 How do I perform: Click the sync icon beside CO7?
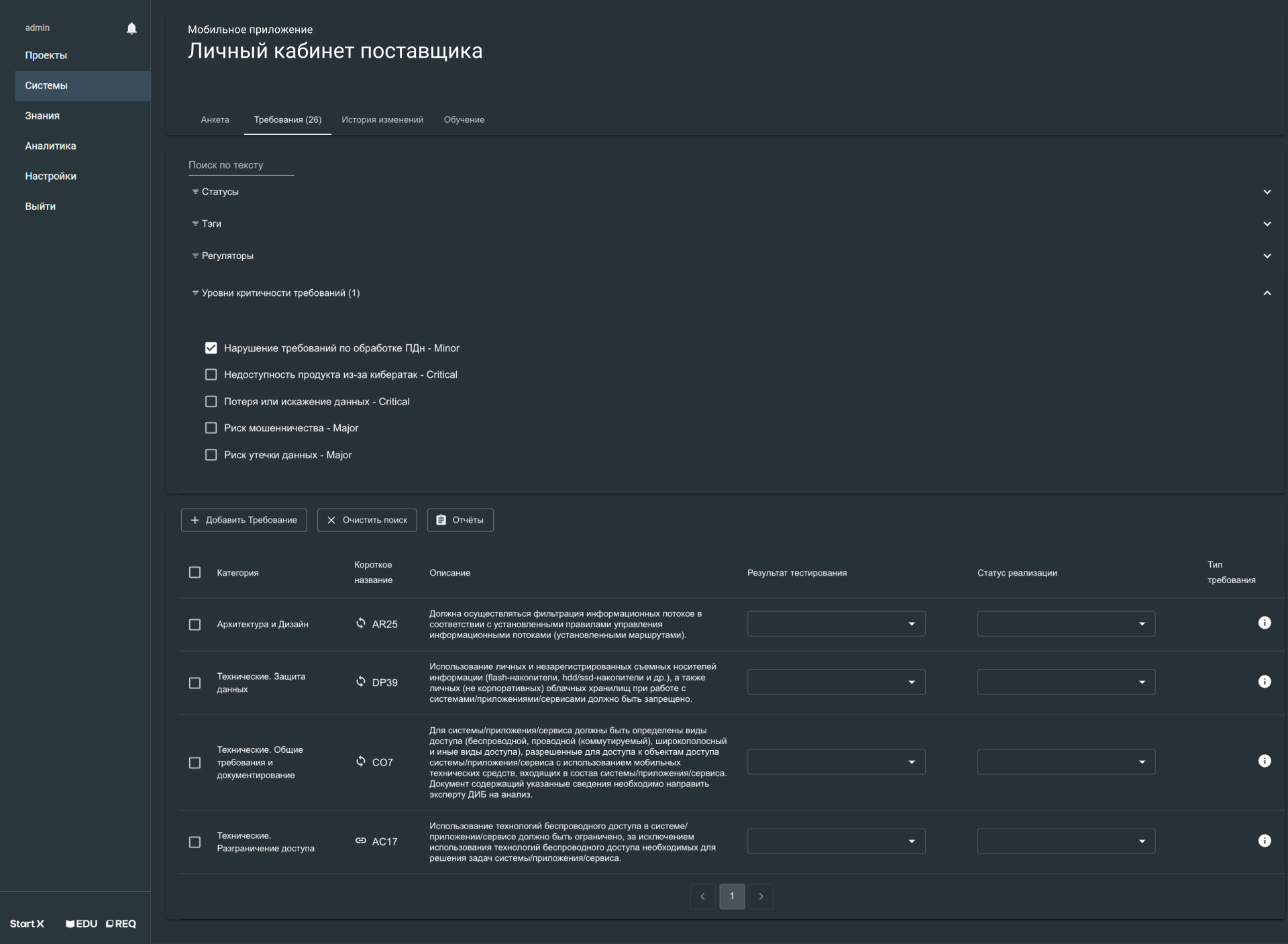tap(361, 761)
